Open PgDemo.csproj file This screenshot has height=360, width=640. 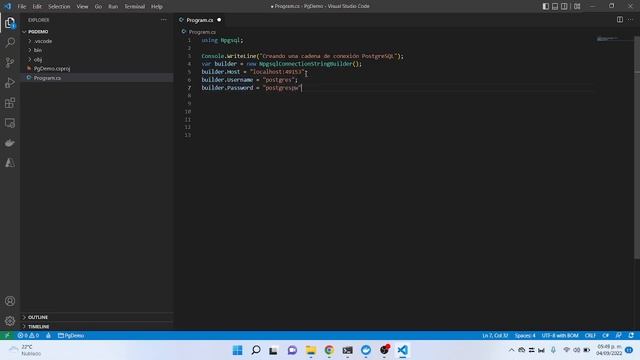pos(52,69)
